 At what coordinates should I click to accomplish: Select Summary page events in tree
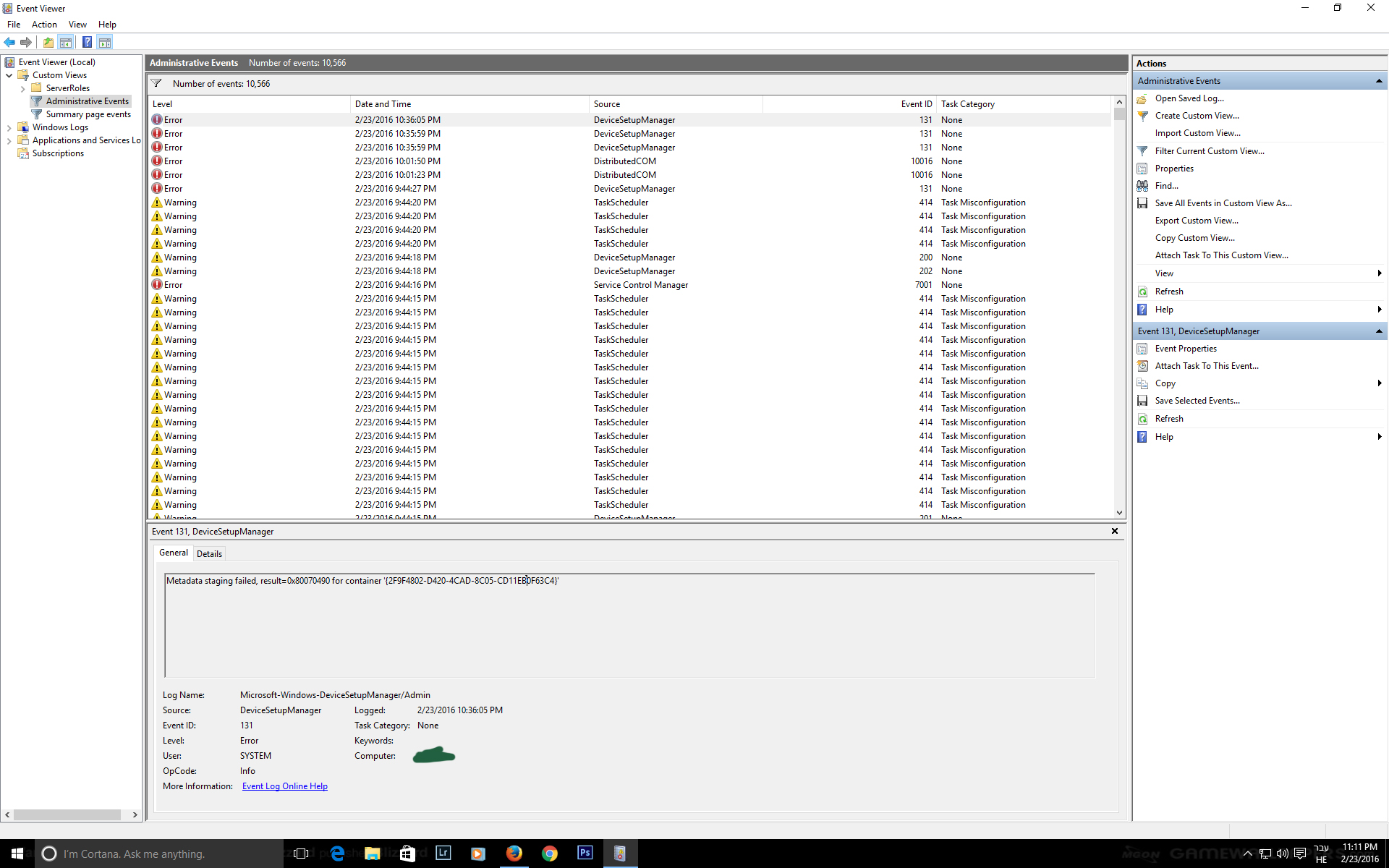pos(88,114)
